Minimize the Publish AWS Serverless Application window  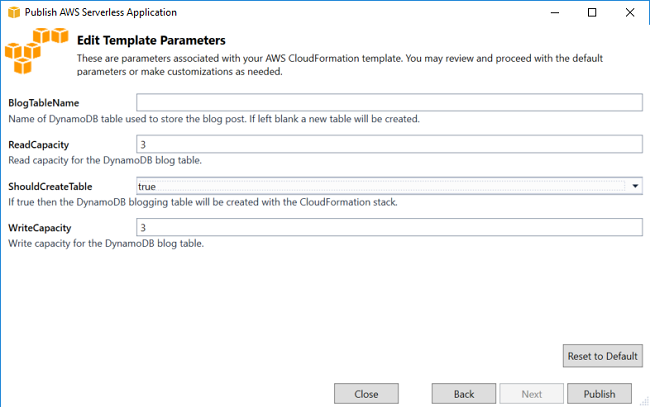[555, 12]
